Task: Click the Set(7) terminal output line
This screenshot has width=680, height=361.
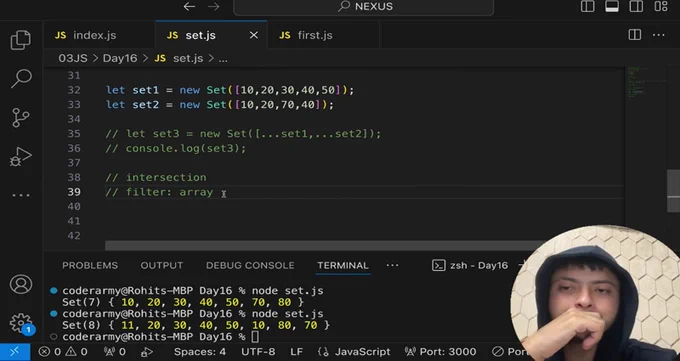Action: [x=183, y=302]
